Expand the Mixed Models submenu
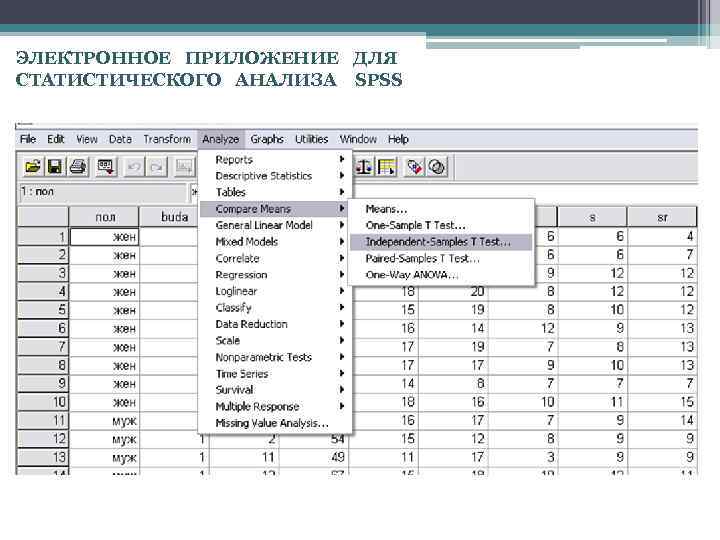 coord(275,242)
